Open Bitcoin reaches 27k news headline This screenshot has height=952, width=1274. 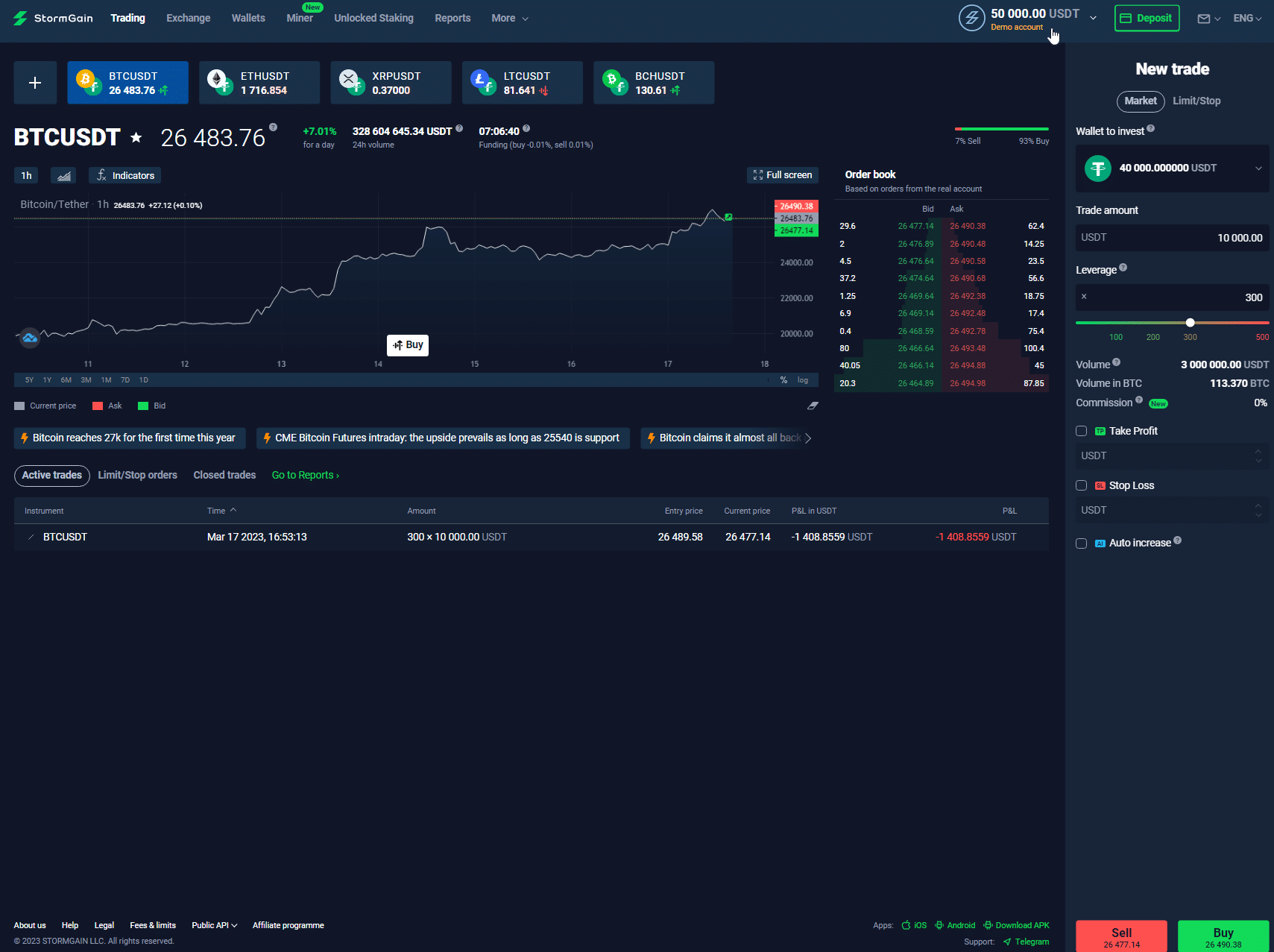pyautogui.click(x=130, y=438)
